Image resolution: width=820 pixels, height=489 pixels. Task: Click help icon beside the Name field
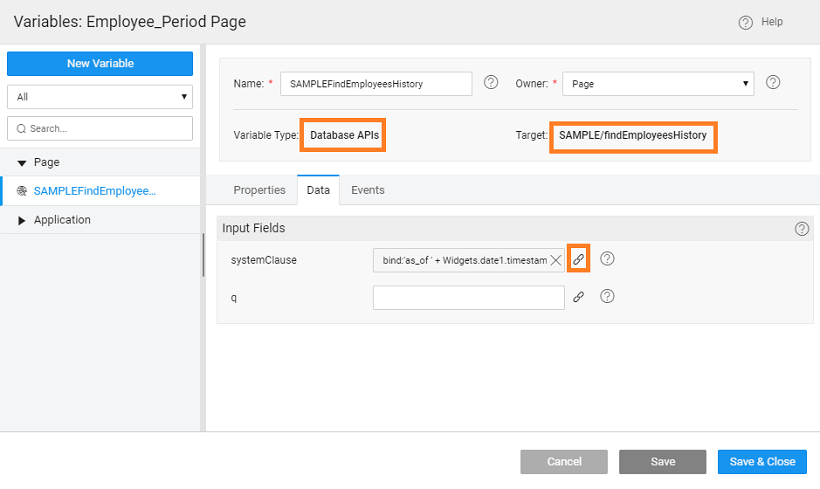point(491,83)
